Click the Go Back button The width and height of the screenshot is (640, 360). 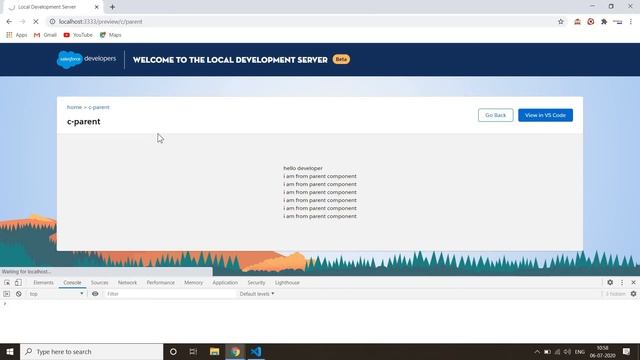(496, 115)
